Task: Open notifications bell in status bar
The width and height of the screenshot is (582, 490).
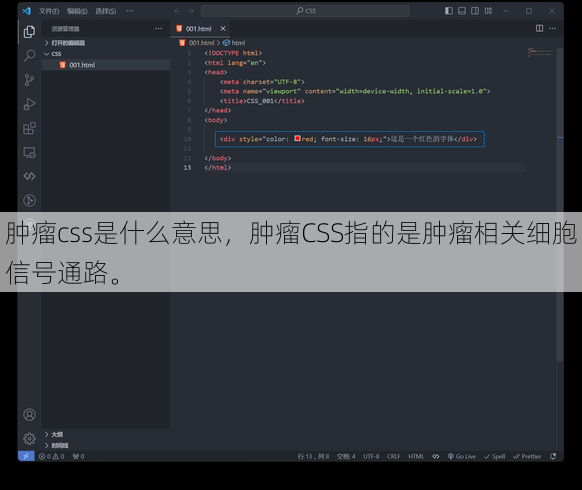Action: (553, 456)
